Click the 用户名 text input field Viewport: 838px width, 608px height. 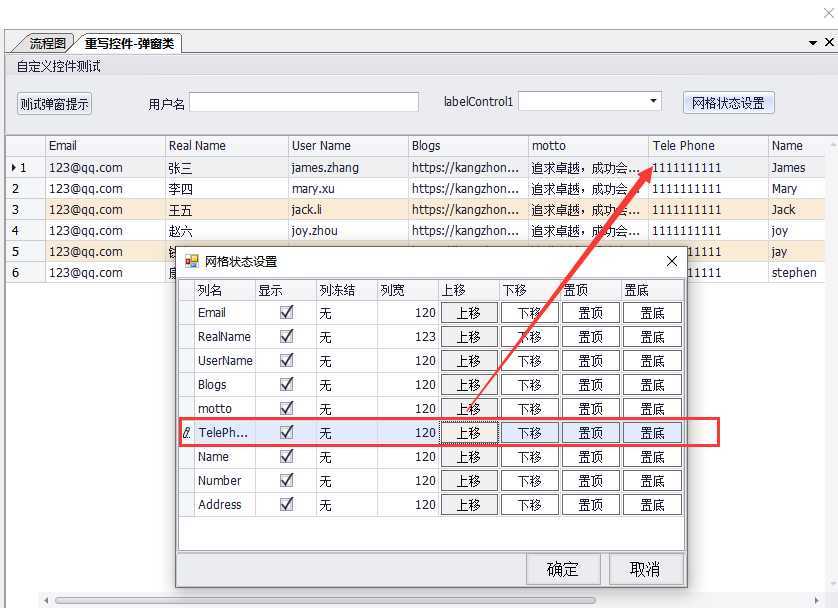(x=304, y=102)
